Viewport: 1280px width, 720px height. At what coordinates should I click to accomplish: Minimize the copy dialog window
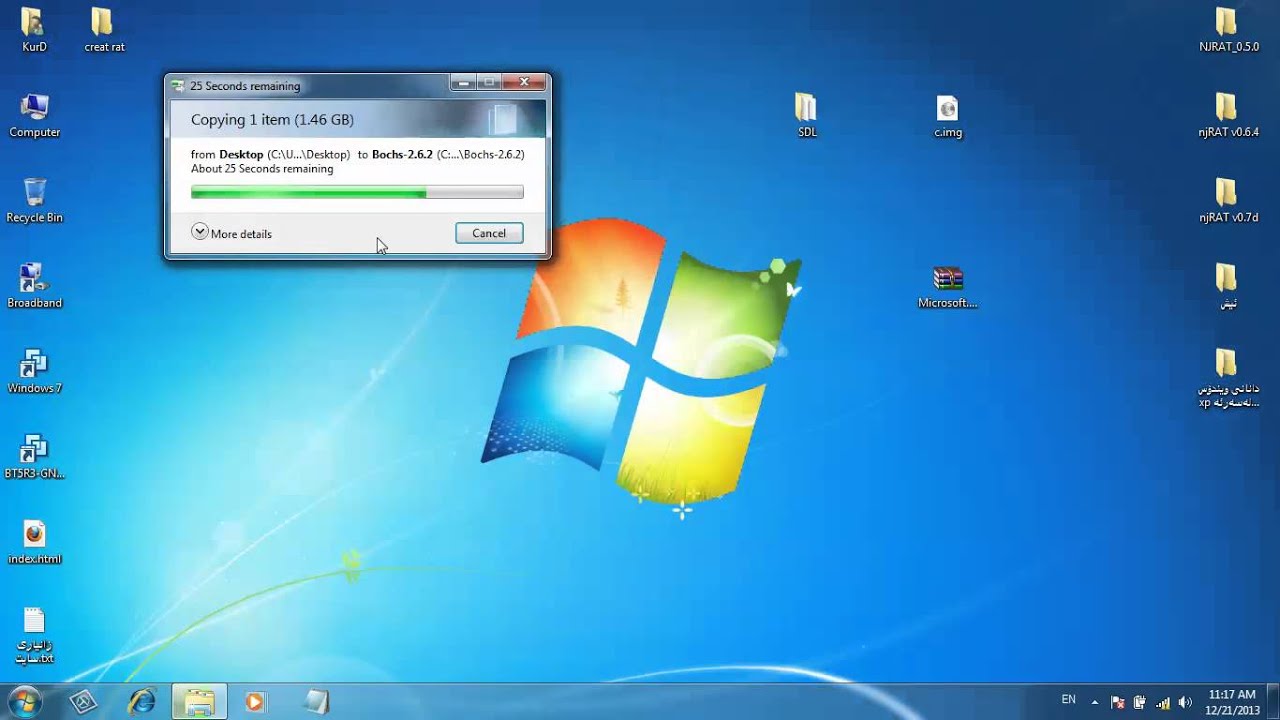[x=462, y=83]
